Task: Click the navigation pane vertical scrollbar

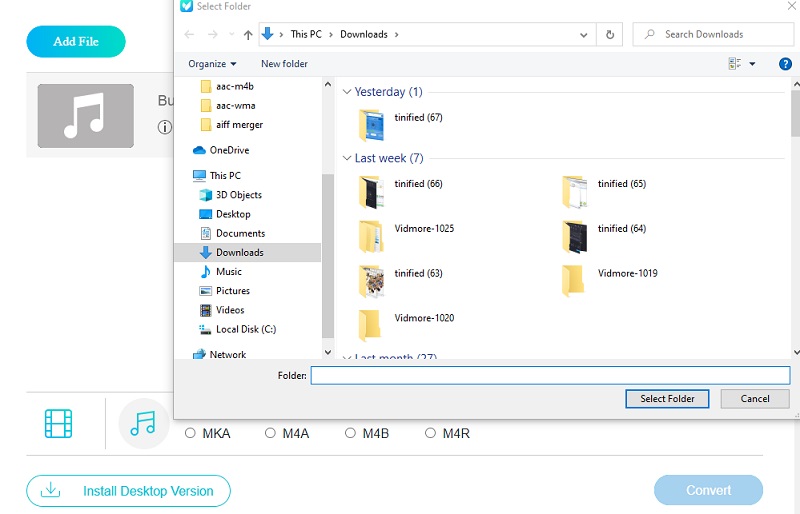Action: pyautogui.click(x=327, y=250)
